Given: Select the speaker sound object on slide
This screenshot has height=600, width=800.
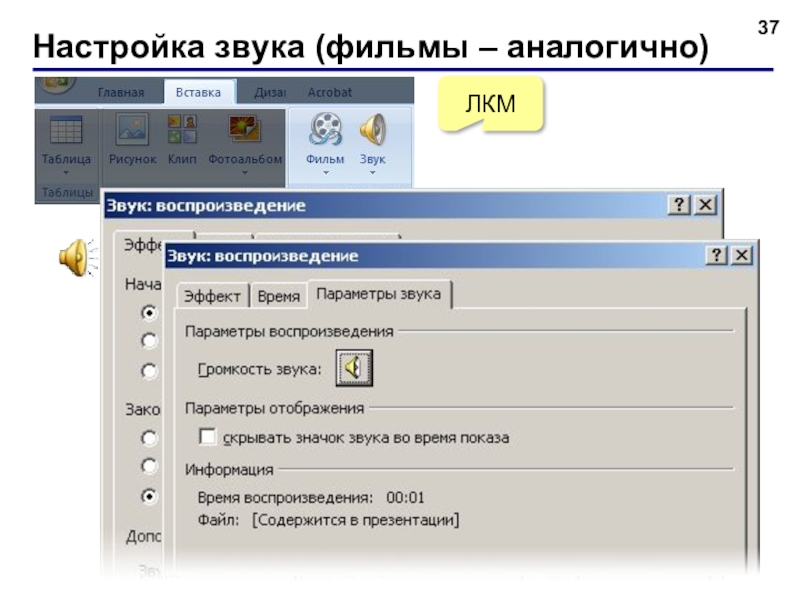Looking at the screenshot, I should coord(78,258).
